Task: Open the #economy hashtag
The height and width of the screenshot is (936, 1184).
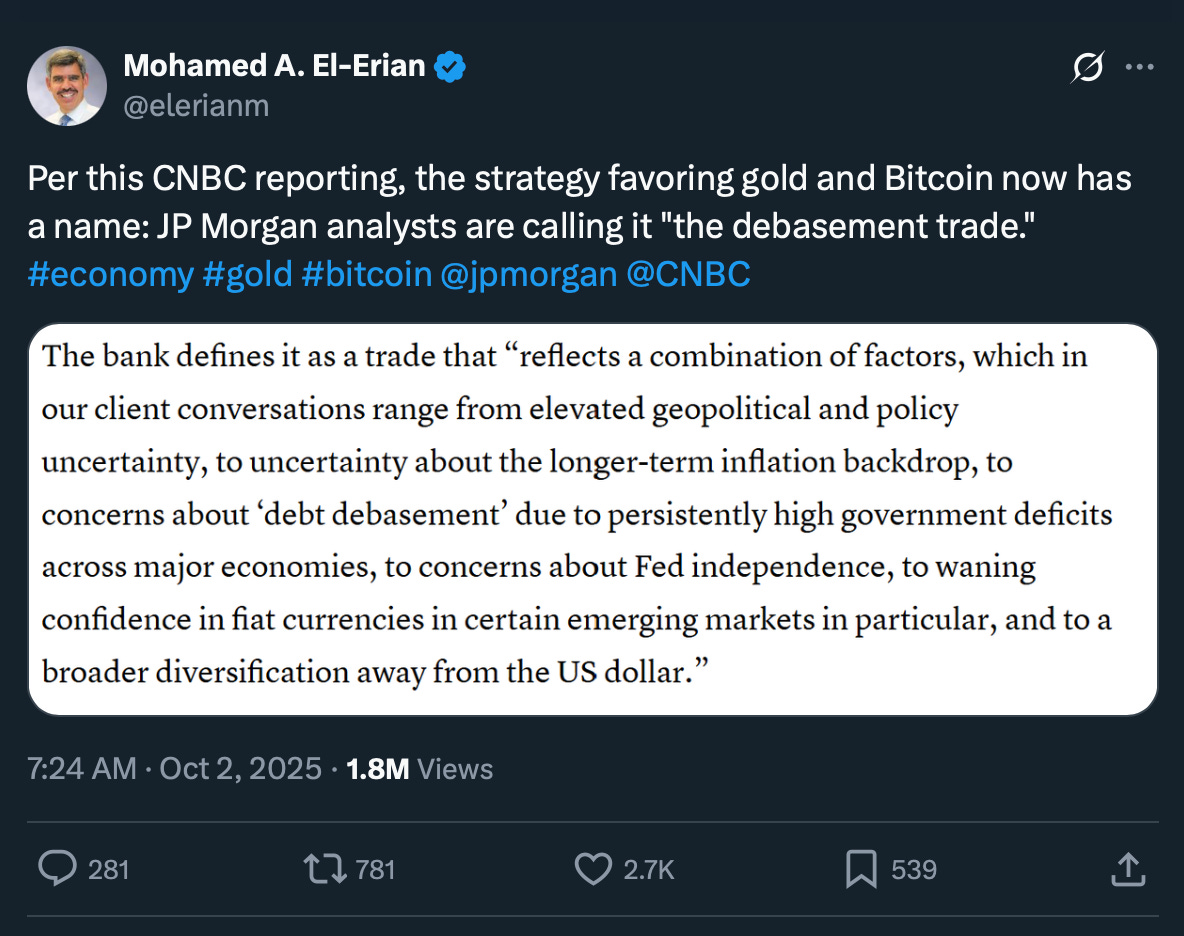Action: point(110,274)
